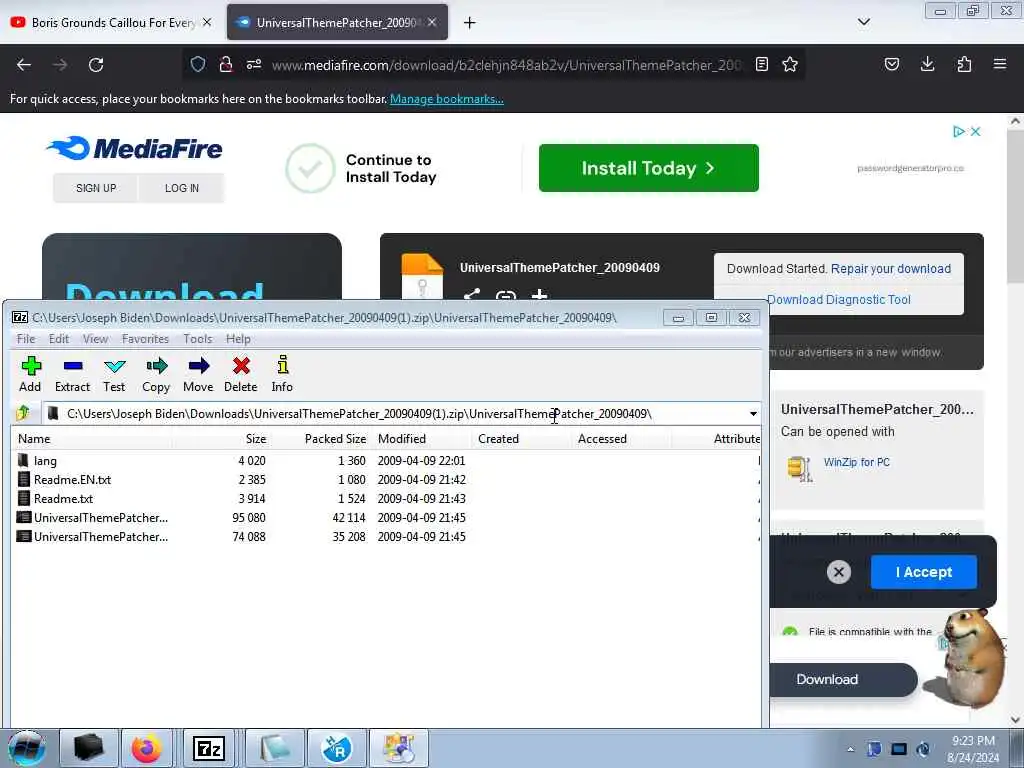1024x768 pixels.
Task: Open Firefox tracking protection shield
Action: pyautogui.click(x=198, y=64)
